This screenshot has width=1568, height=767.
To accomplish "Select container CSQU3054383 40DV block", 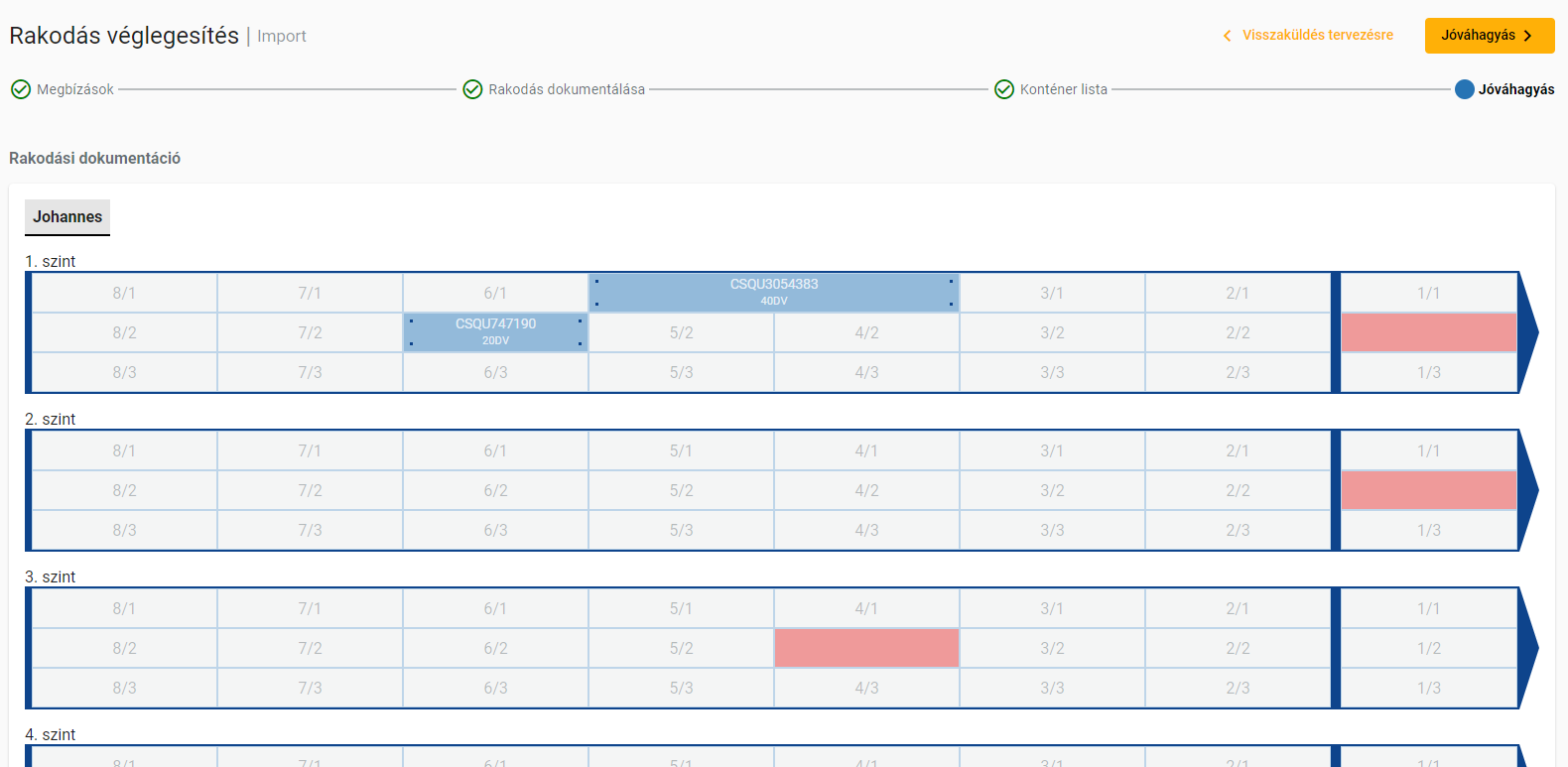I will [774, 293].
